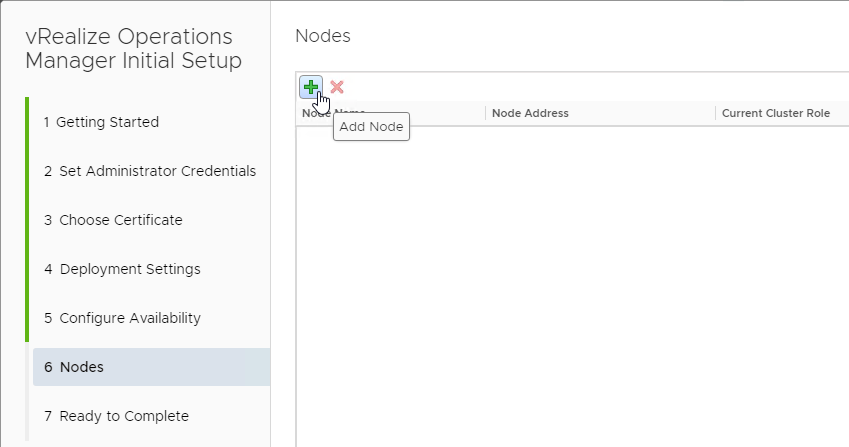Click the Nodes page heading
849x447 pixels.
point(323,36)
